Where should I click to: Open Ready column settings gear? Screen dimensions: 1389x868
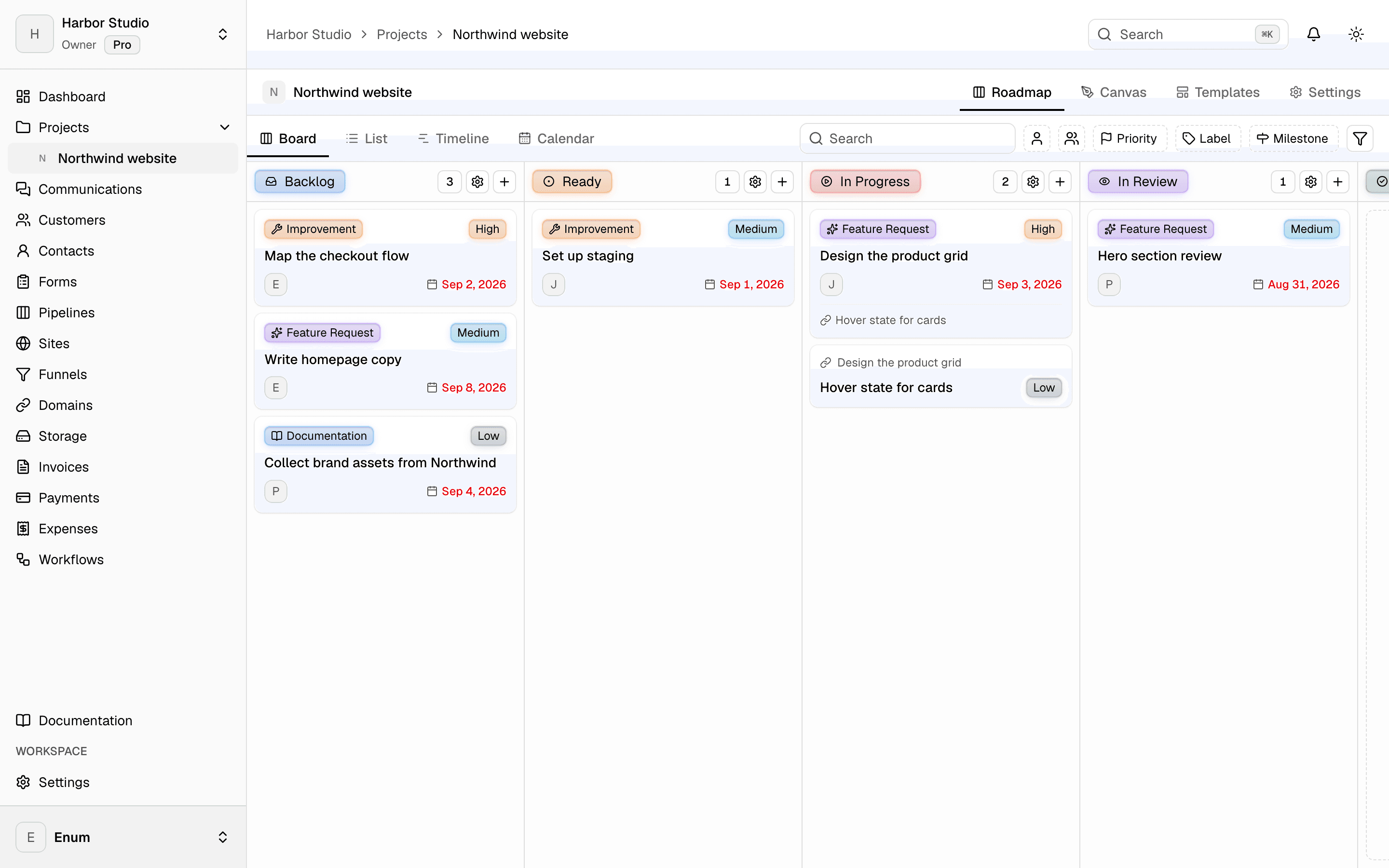click(755, 181)
